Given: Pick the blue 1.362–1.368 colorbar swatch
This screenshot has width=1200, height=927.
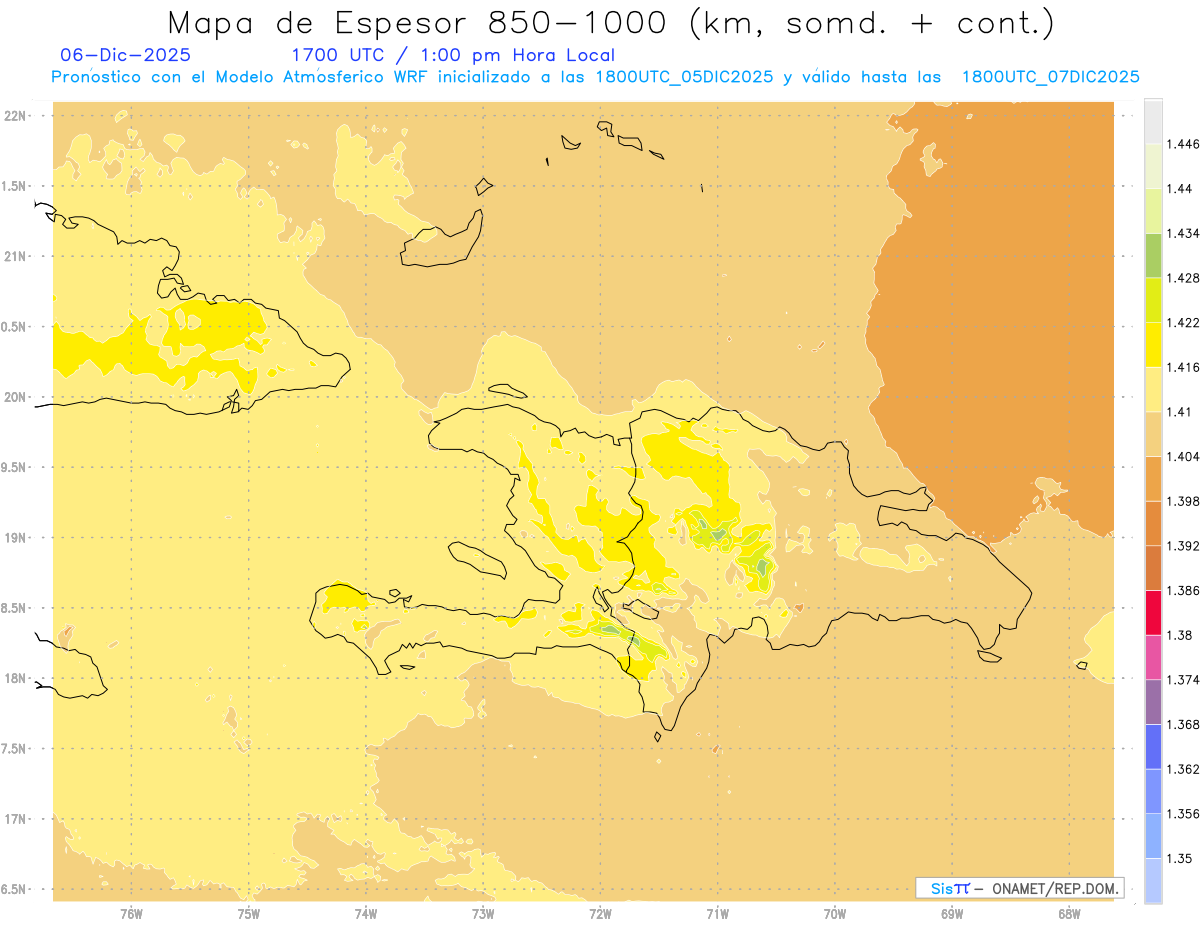Looking at the screenshot, I should point(1153,747).
